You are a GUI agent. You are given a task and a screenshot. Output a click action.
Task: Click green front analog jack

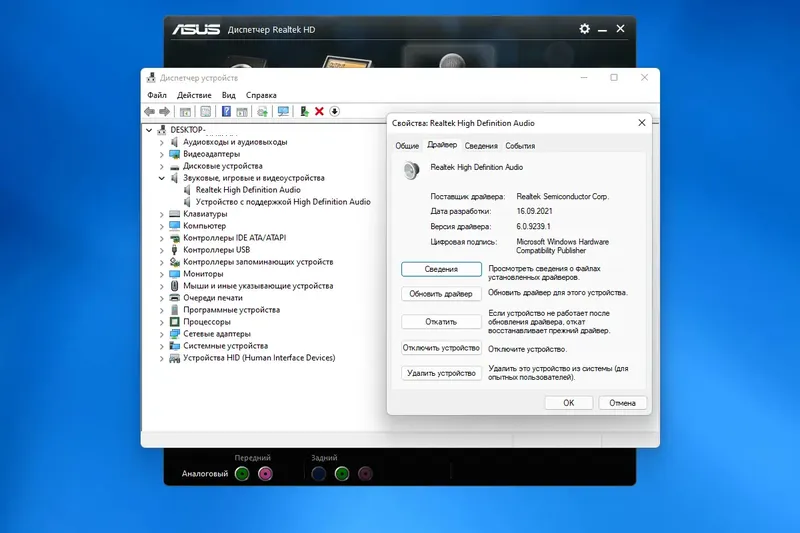pyautogui.click(x=242, y=474)
